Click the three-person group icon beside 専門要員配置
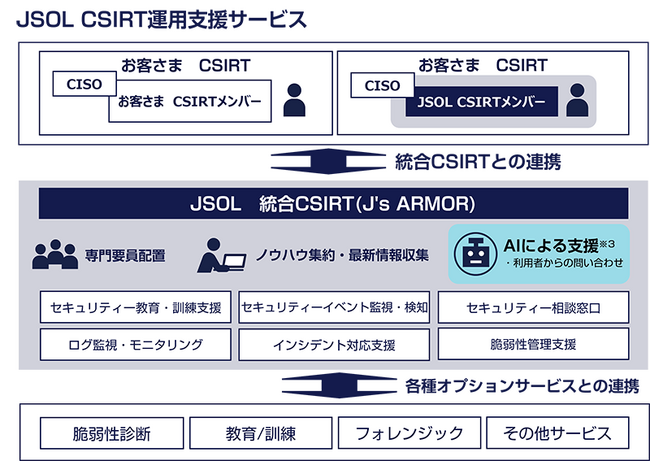The width and height of the screenshot is (650, 461). click(54, 255)
